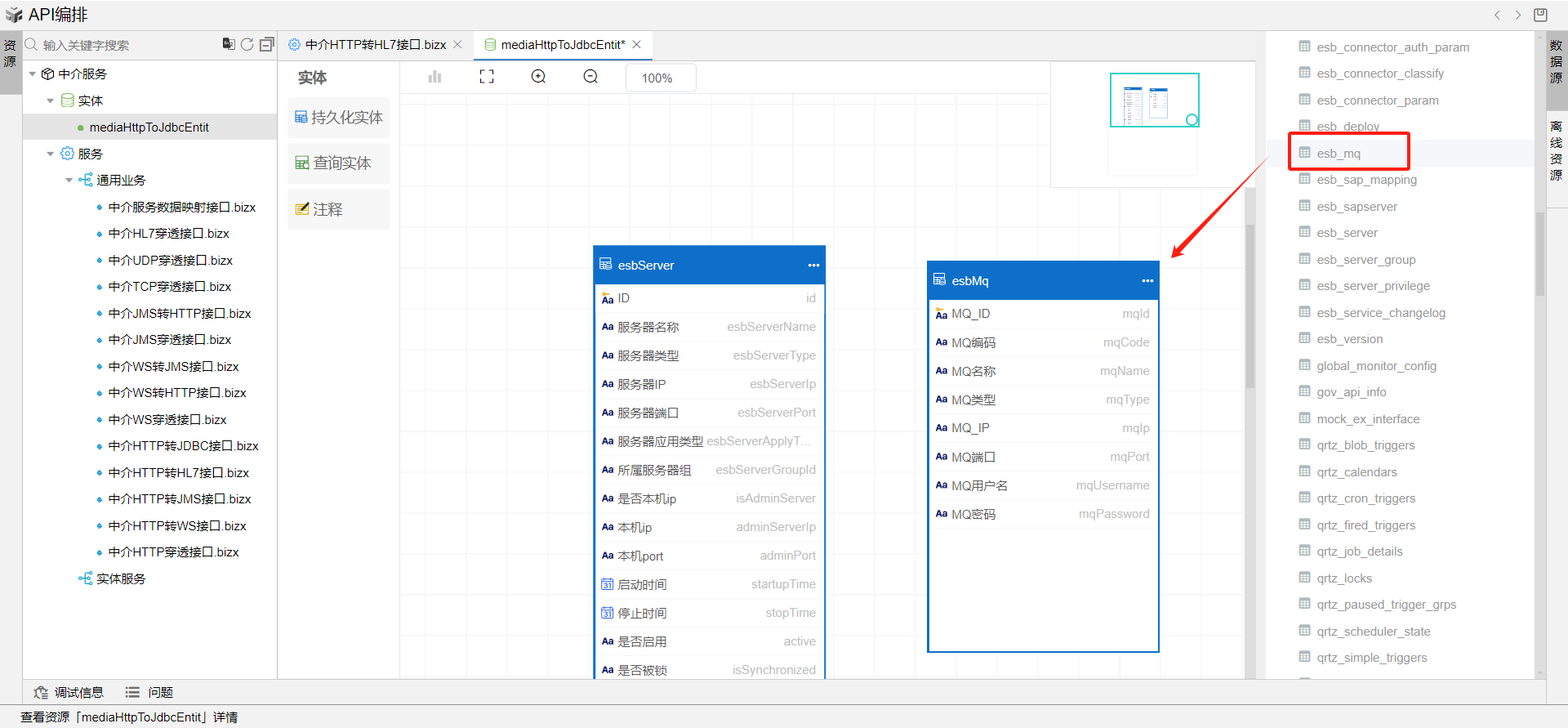
Task: Click the bar chart icon in canvas toolbar
Action: (x=434, y=77)
